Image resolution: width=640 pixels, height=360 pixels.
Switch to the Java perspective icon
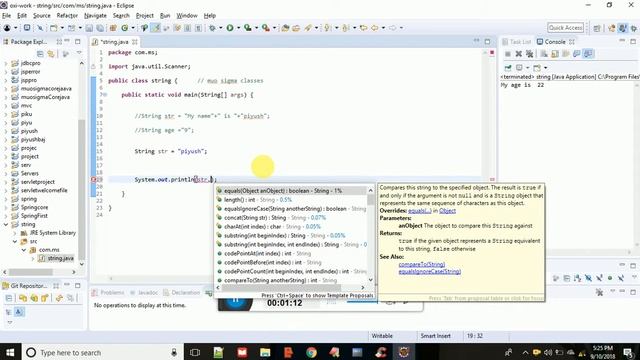[x=622, y=28]
